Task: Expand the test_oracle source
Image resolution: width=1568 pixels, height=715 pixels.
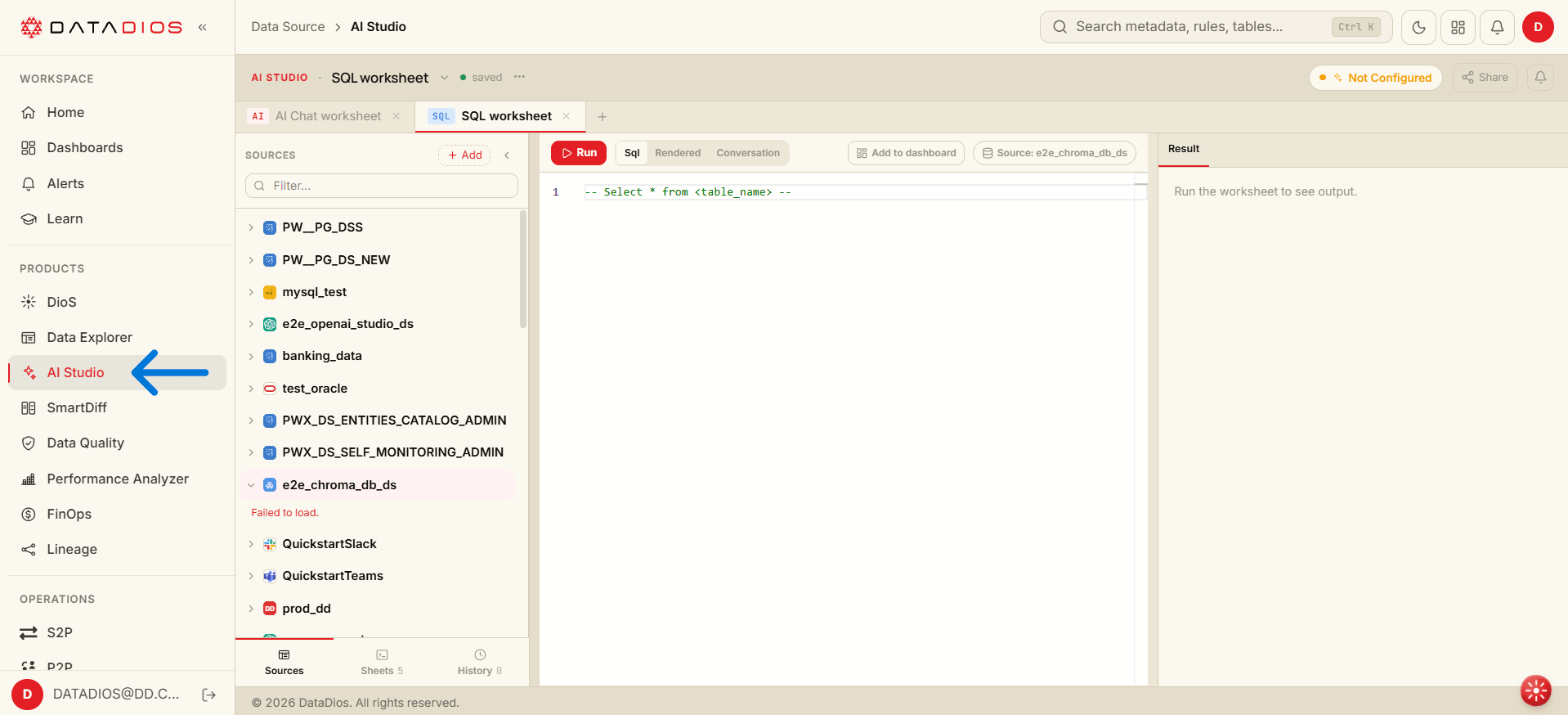Action: click(251, 389)
